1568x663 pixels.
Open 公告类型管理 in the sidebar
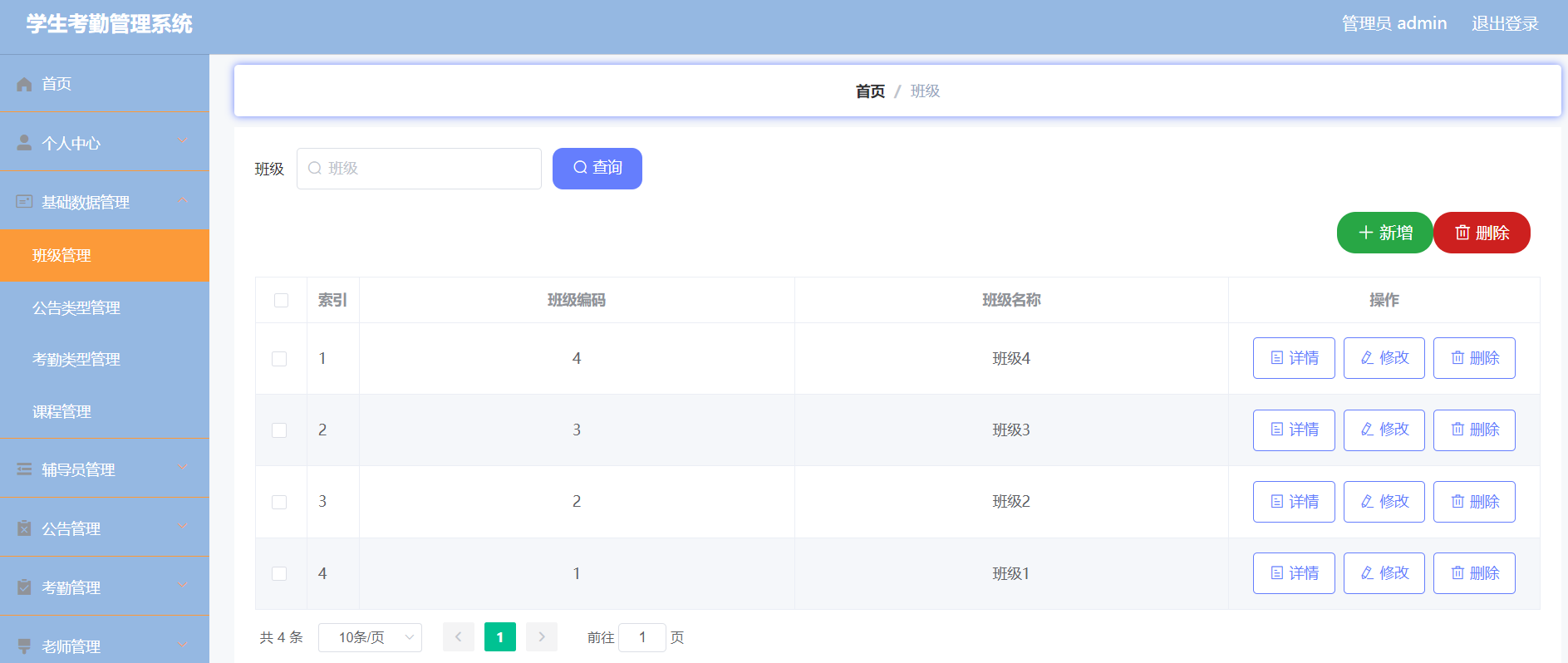[105, 307]
